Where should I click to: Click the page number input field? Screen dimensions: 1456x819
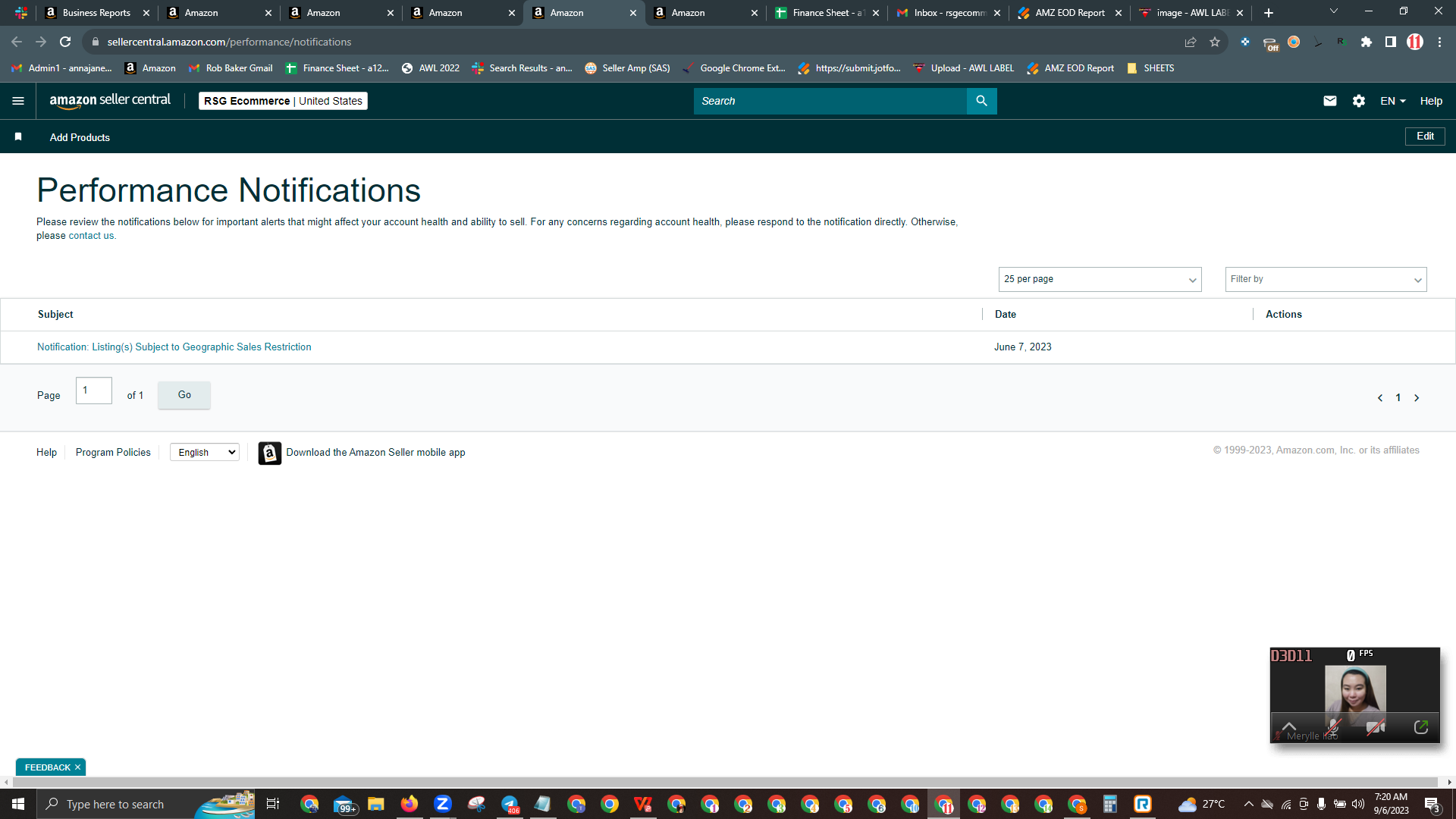click(x=94, y=391)
